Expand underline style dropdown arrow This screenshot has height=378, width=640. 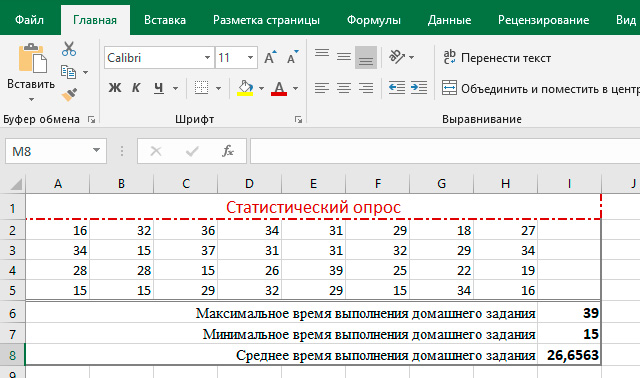(x=176, y=88)
